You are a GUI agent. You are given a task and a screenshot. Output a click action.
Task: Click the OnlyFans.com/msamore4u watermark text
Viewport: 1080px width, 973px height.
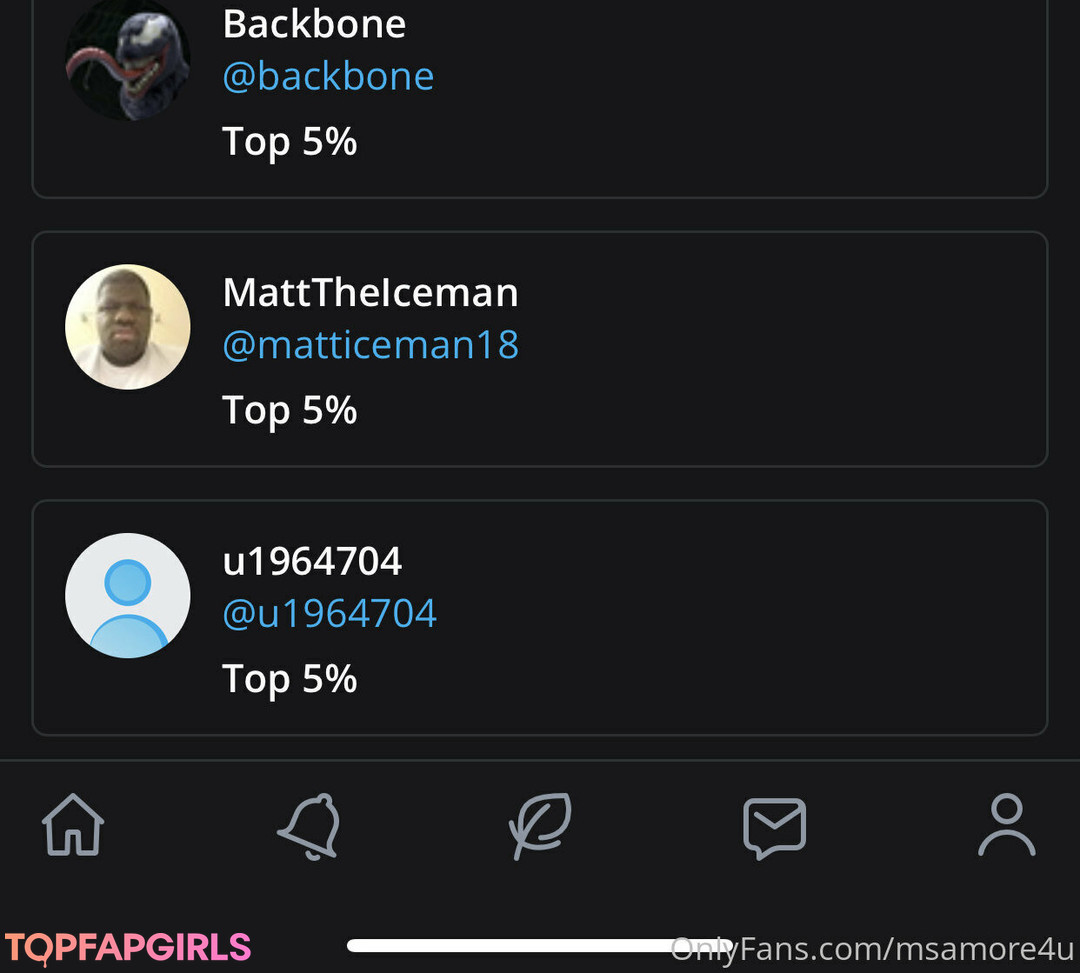(x=873, y=949)
